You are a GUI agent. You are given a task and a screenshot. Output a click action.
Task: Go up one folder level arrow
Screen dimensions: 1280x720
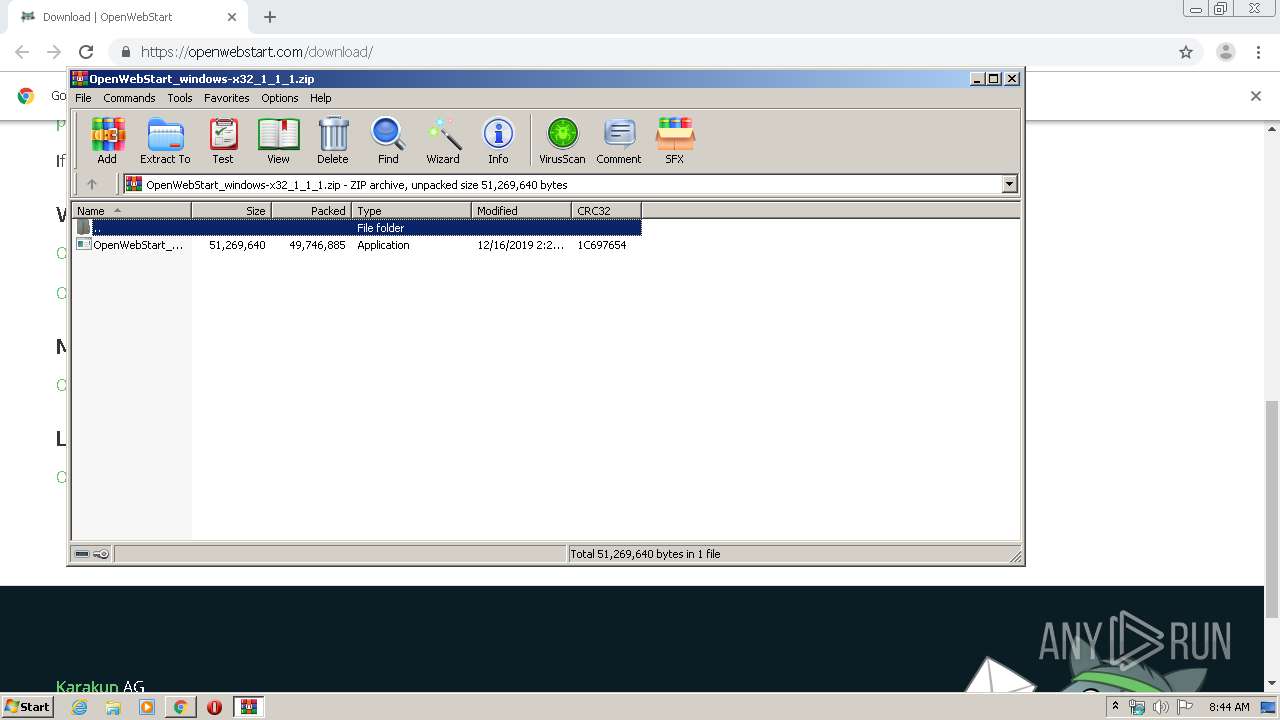[x=92, y=184]
